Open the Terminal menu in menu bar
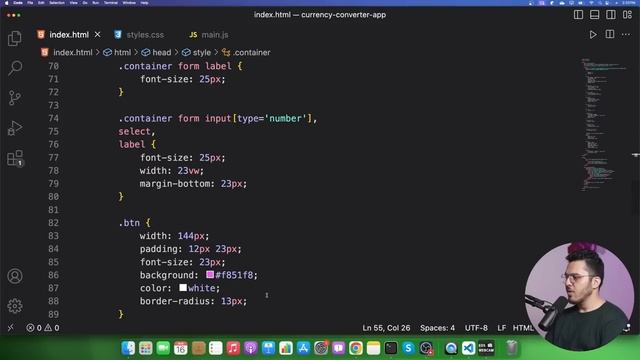 [111, 2]
